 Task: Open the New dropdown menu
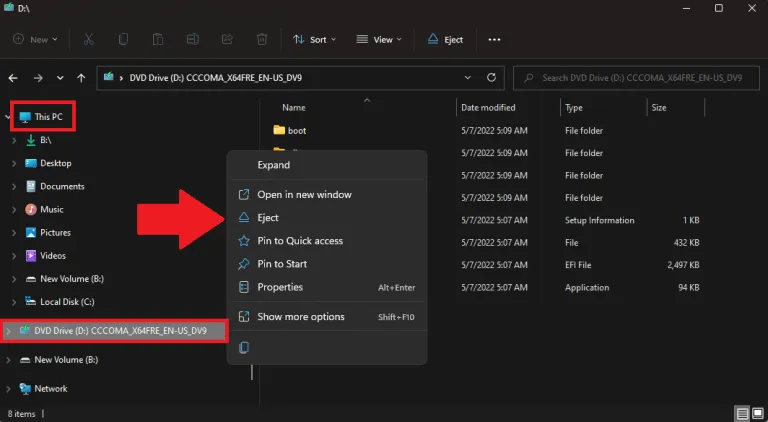click(36, 39)
